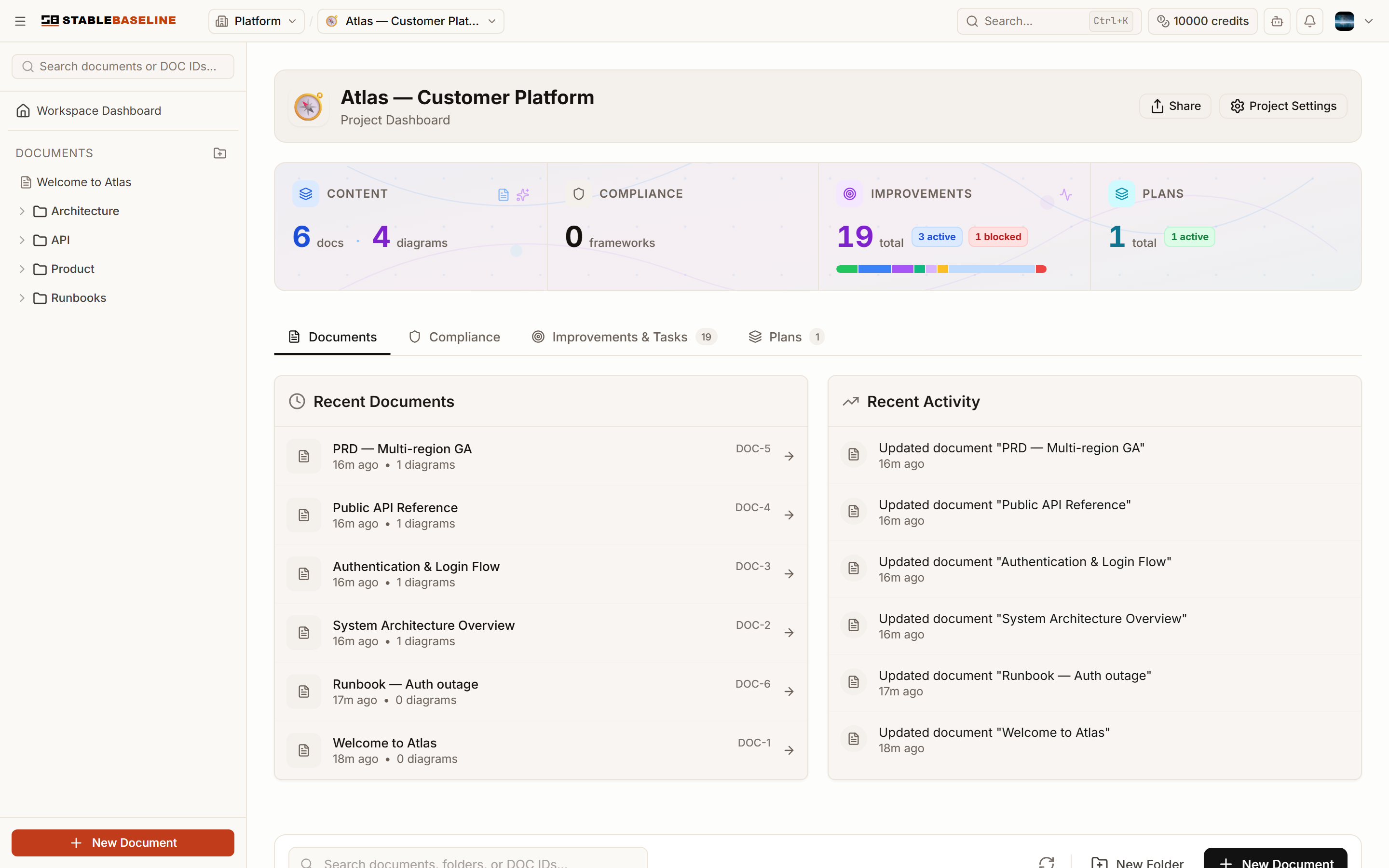Click the activity pulse icon in Improvements
This screenshot has width=1389, height=868.
[1066, 195]
